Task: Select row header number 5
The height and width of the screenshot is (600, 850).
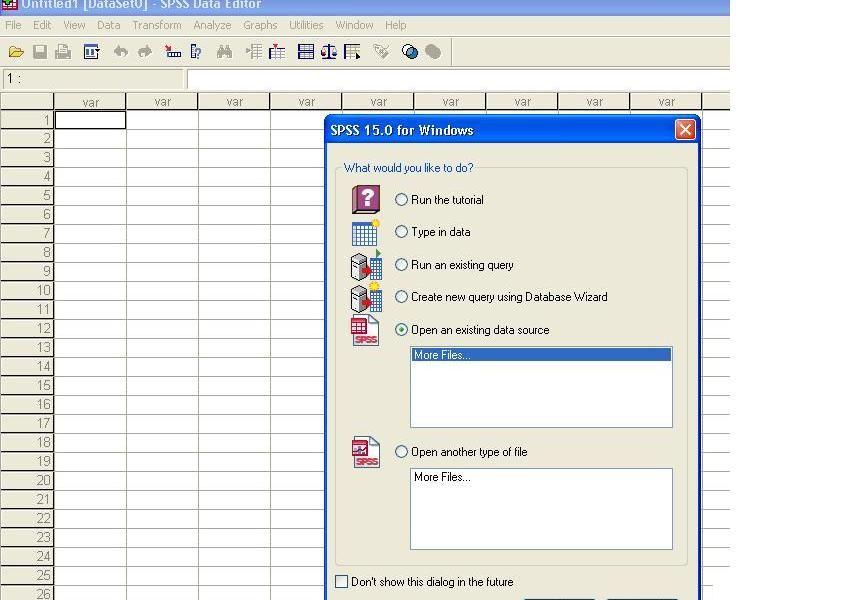Action: pyautogui.click(x=27, y=195)
